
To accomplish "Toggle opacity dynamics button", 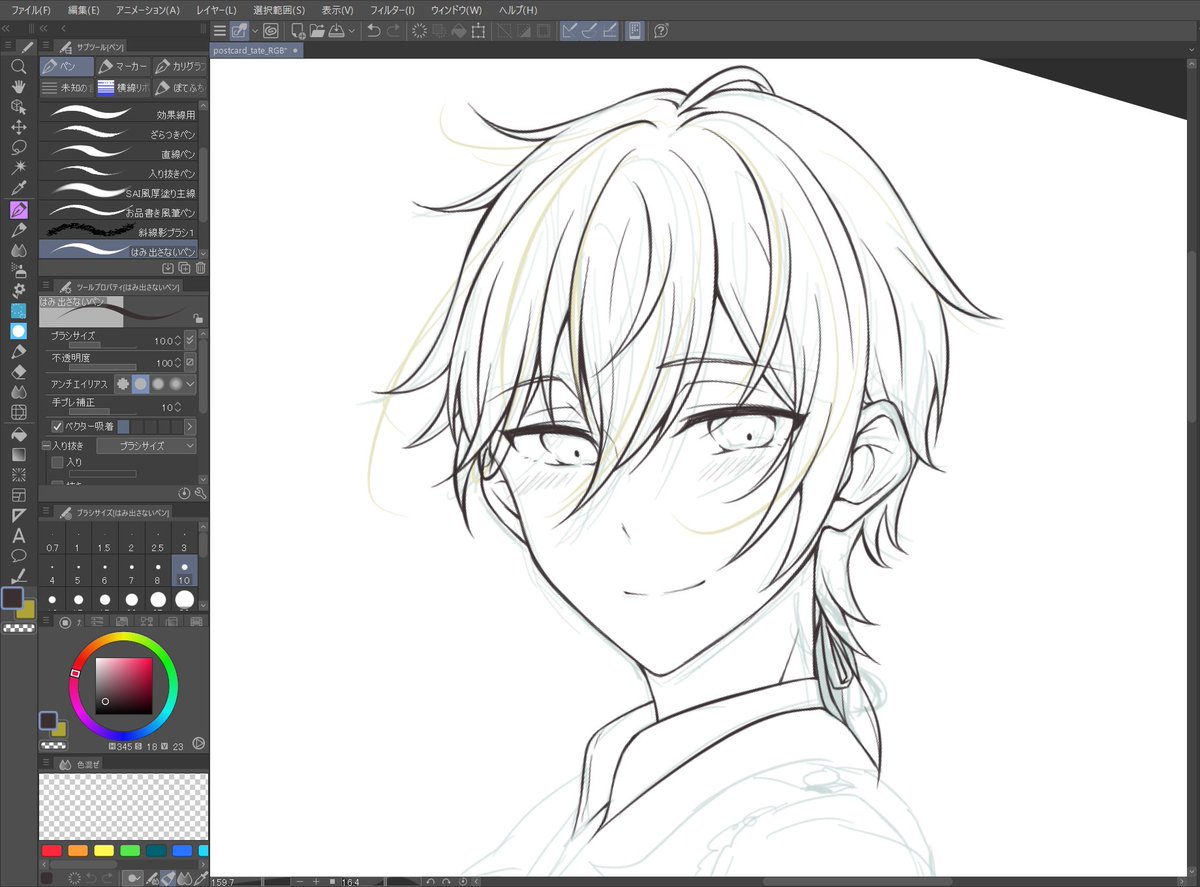I will 190,362.
